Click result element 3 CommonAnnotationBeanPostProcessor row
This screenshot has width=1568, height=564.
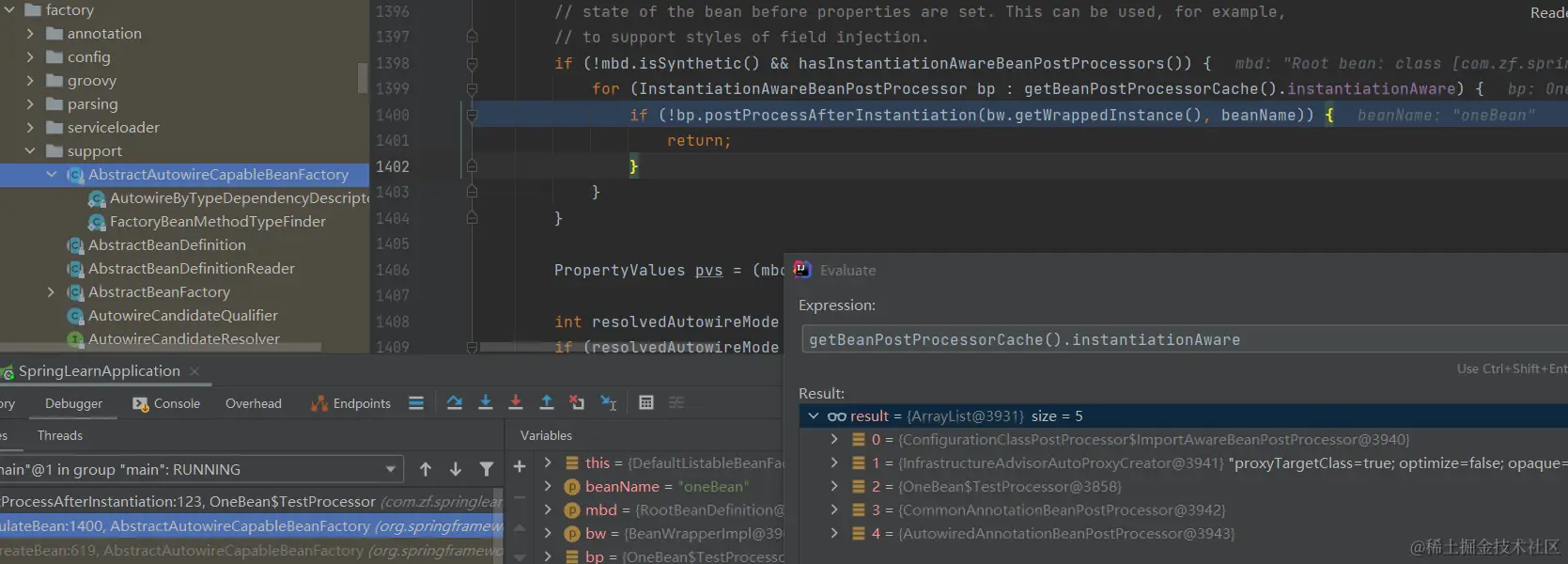coord(1184,510)
